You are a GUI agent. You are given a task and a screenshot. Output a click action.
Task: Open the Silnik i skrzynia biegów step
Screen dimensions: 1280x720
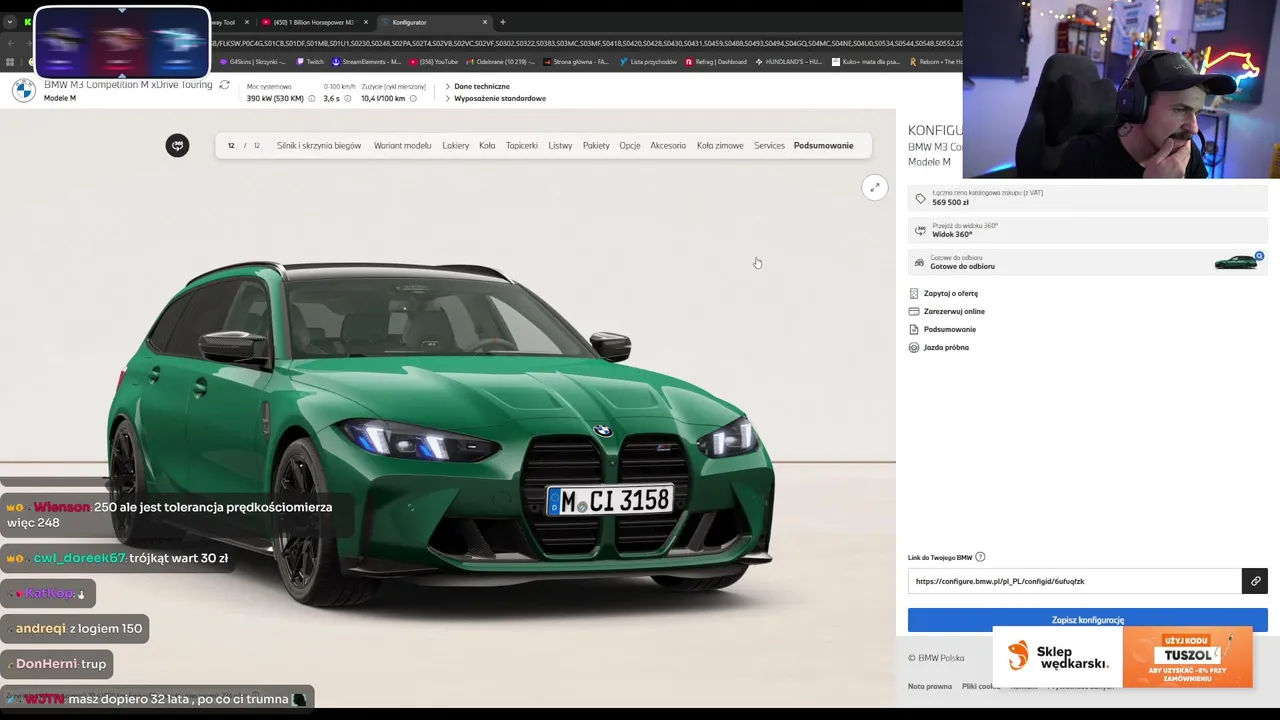click(319, 146)
